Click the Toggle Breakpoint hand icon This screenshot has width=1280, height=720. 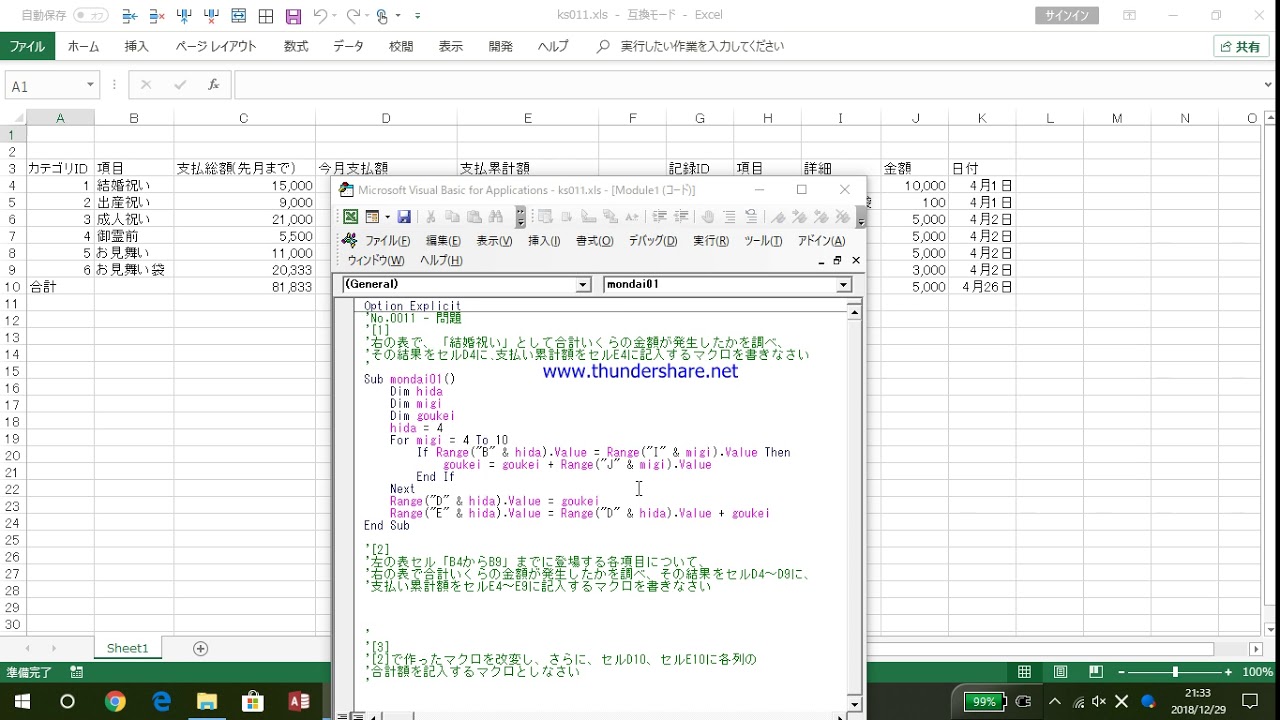[708, 217]
